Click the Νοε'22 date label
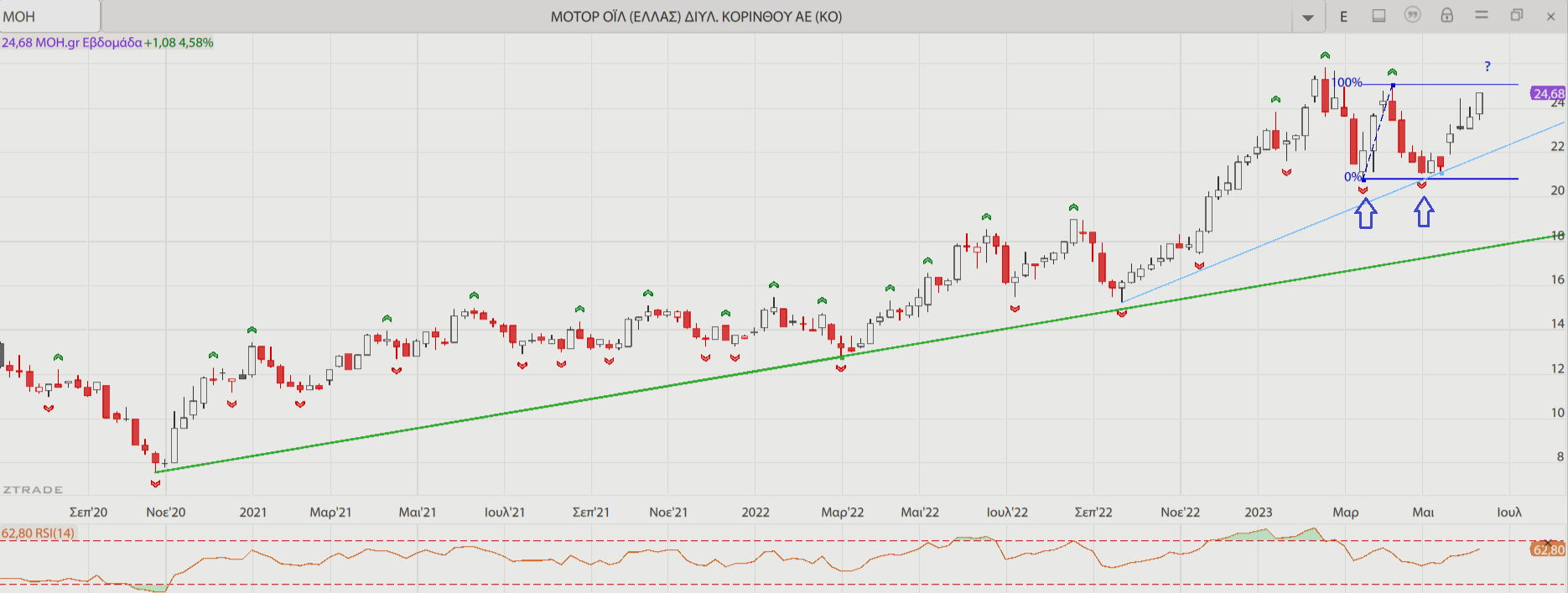 click(1181, 512)
